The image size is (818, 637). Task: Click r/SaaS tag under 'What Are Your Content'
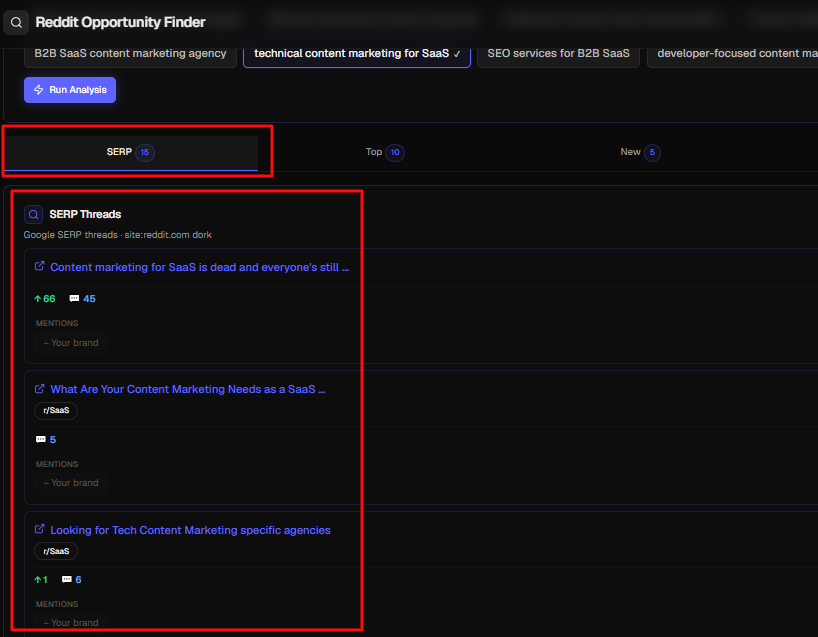tap(56, 411)
